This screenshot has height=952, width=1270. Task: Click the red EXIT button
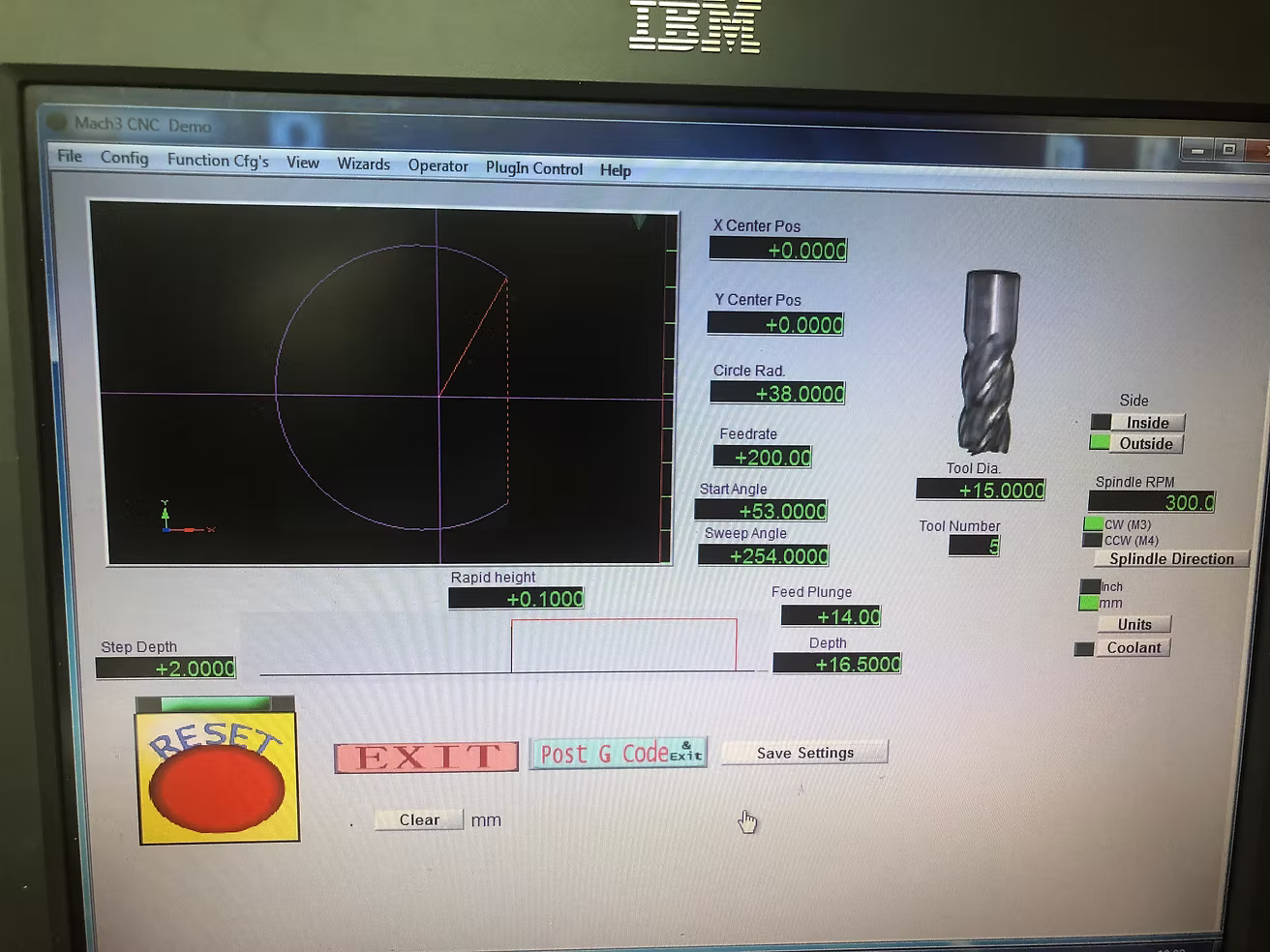[x=426, y=757]
